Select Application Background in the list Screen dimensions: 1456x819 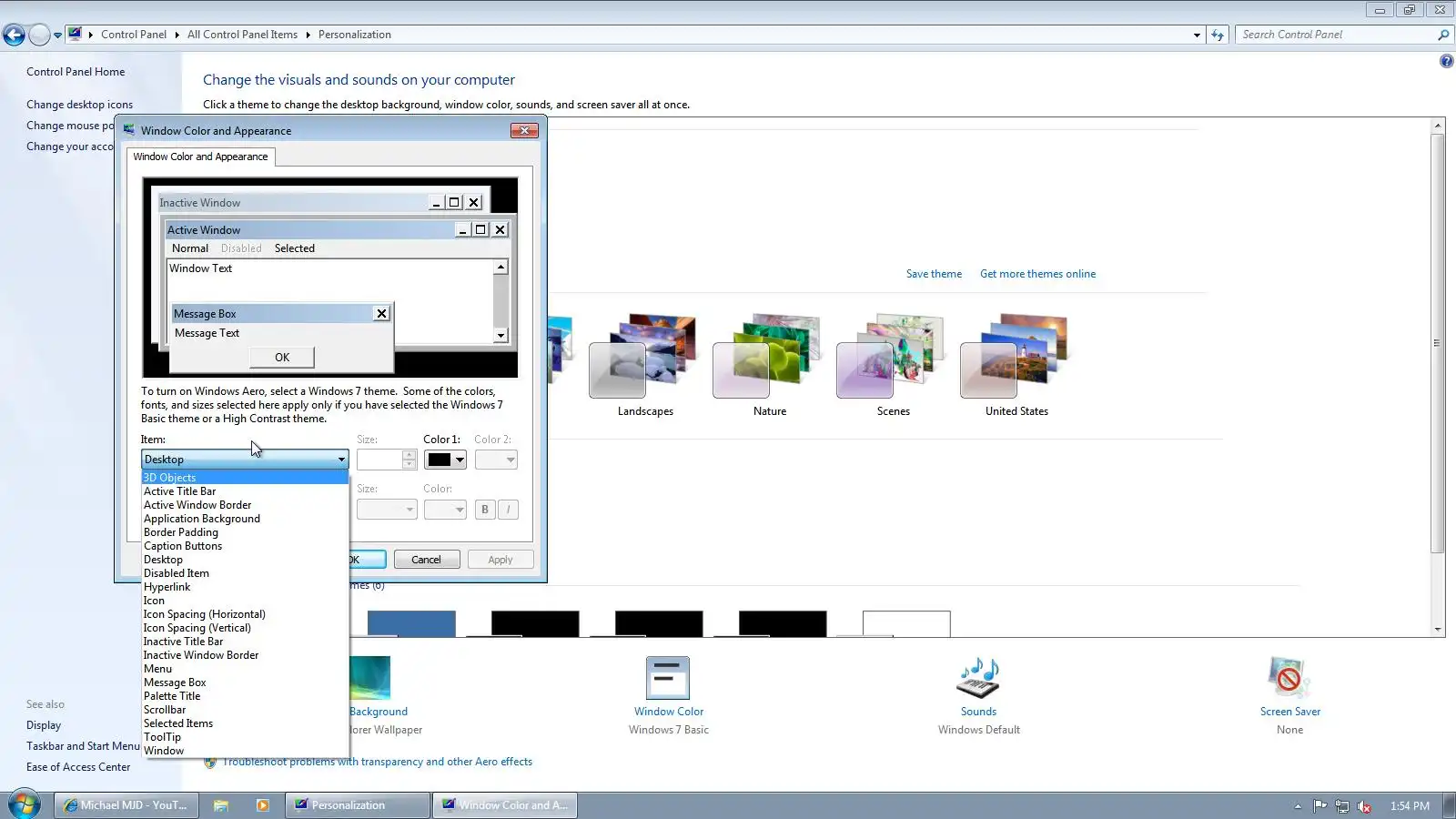245,519
